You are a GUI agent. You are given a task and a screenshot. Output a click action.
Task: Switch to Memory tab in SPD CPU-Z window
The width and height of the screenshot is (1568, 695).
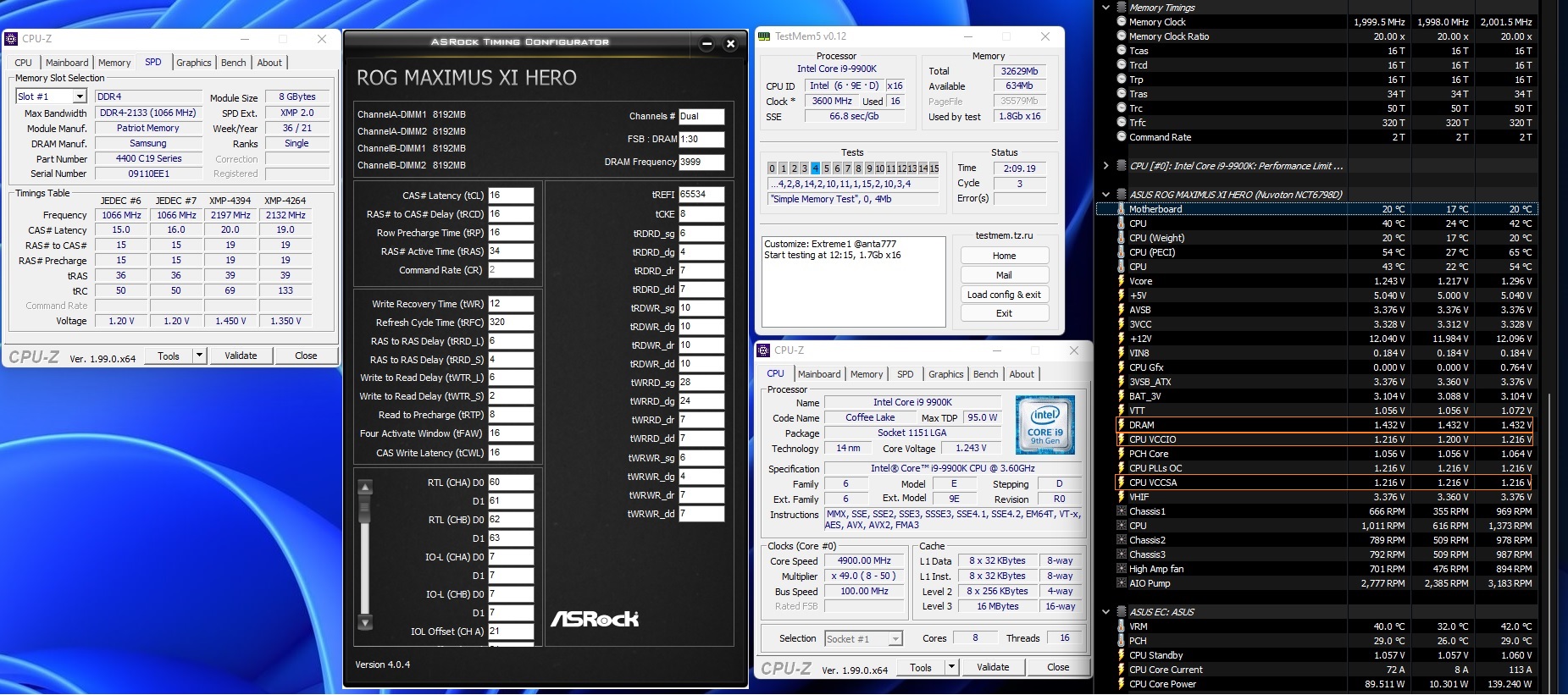[114, 63]
